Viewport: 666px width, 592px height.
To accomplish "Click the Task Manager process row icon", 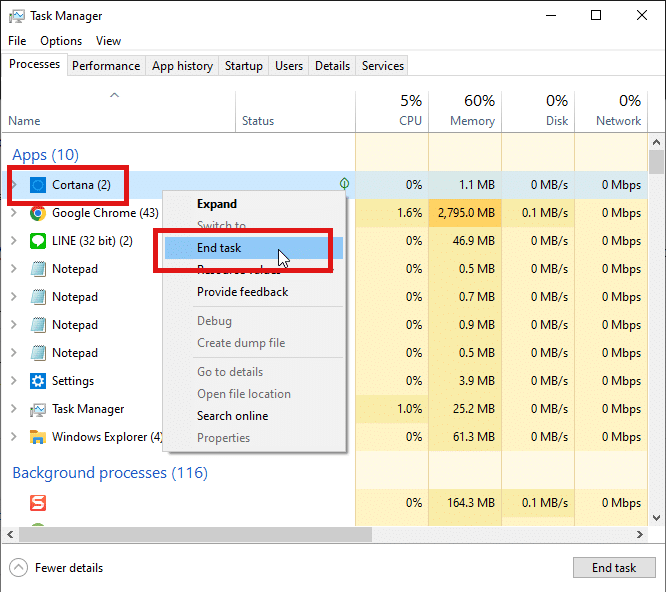I will (x=38, y=409).
